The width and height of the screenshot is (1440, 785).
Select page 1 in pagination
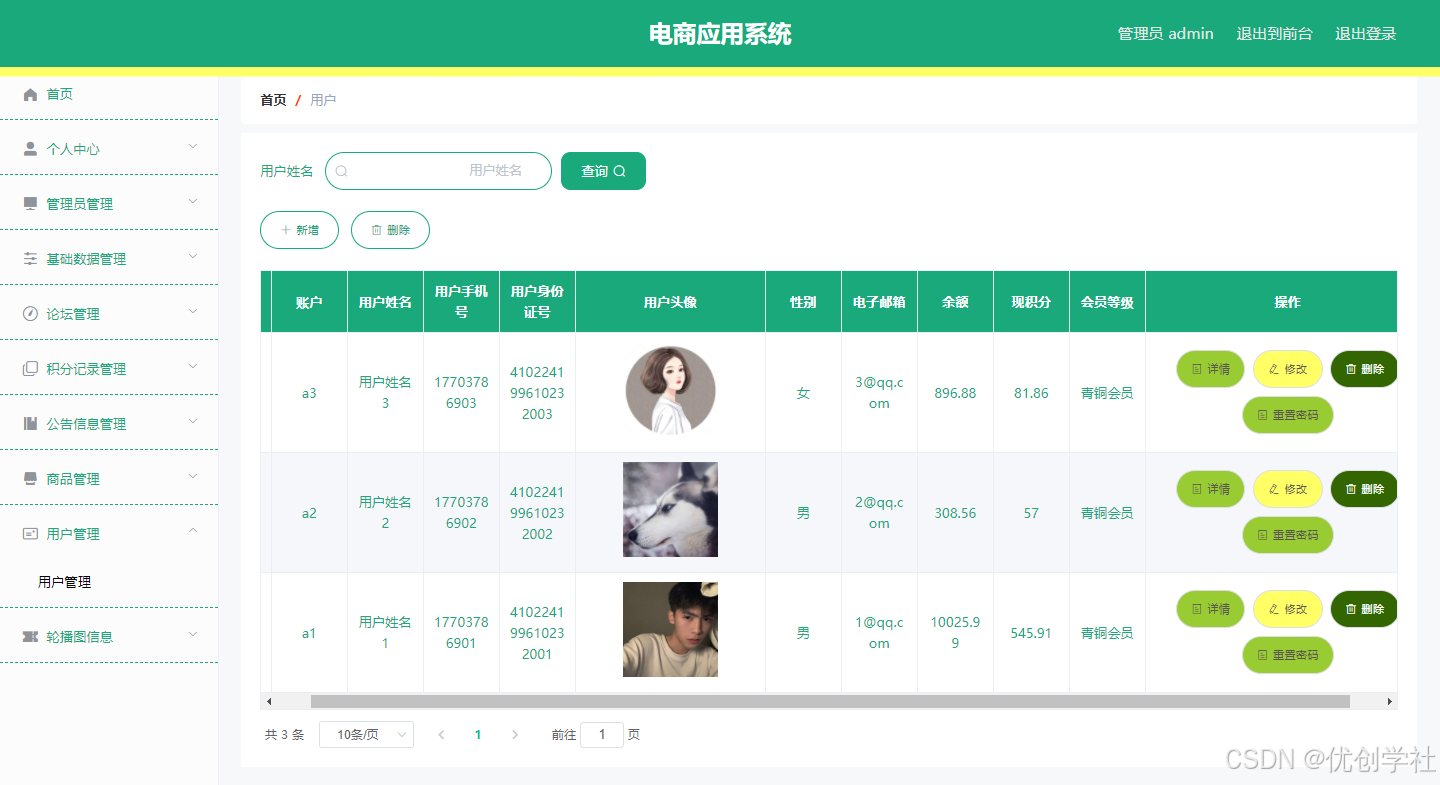point(478,735)
